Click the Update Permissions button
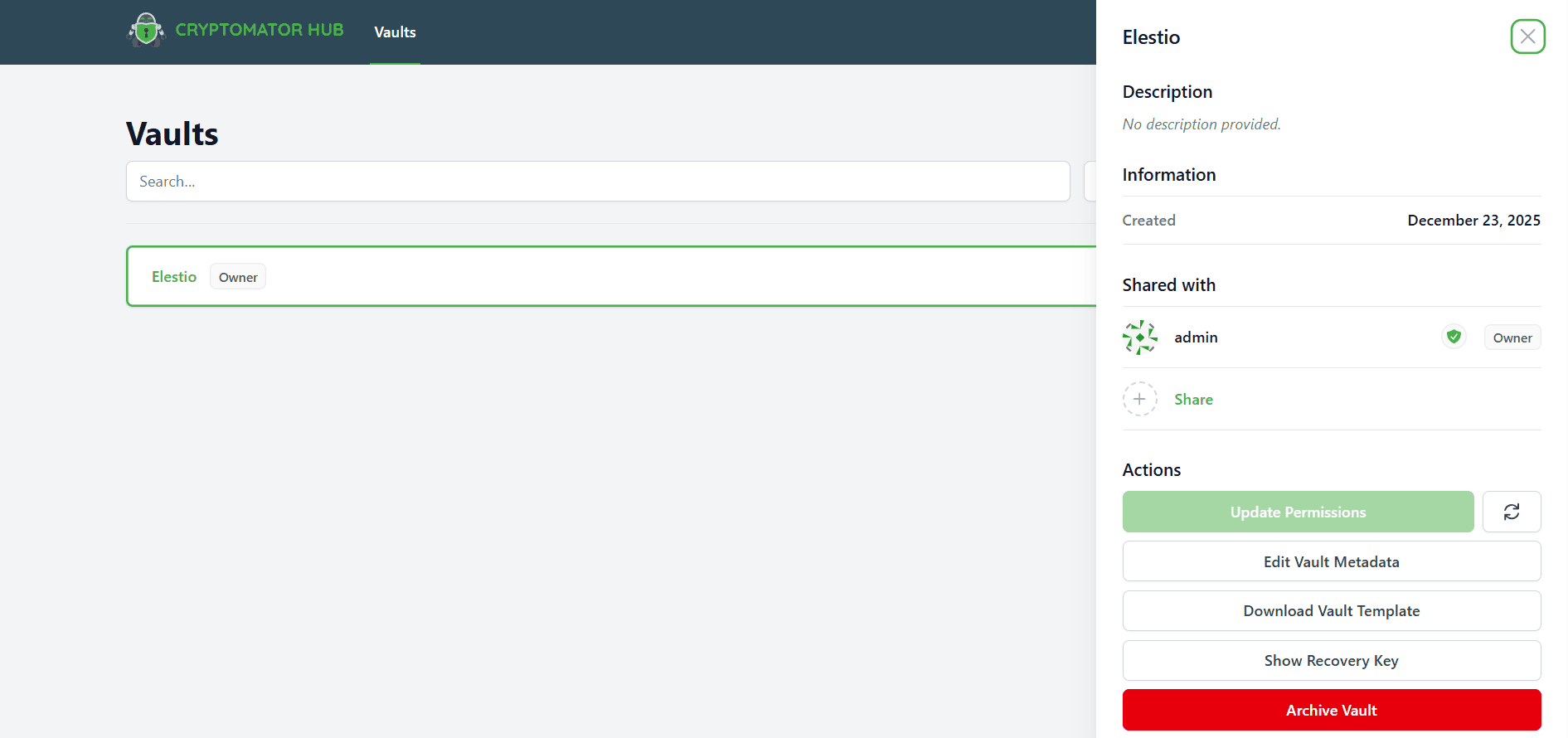Image resolution: width=1568 pixels, height=738 pixels. point(1298,512)
